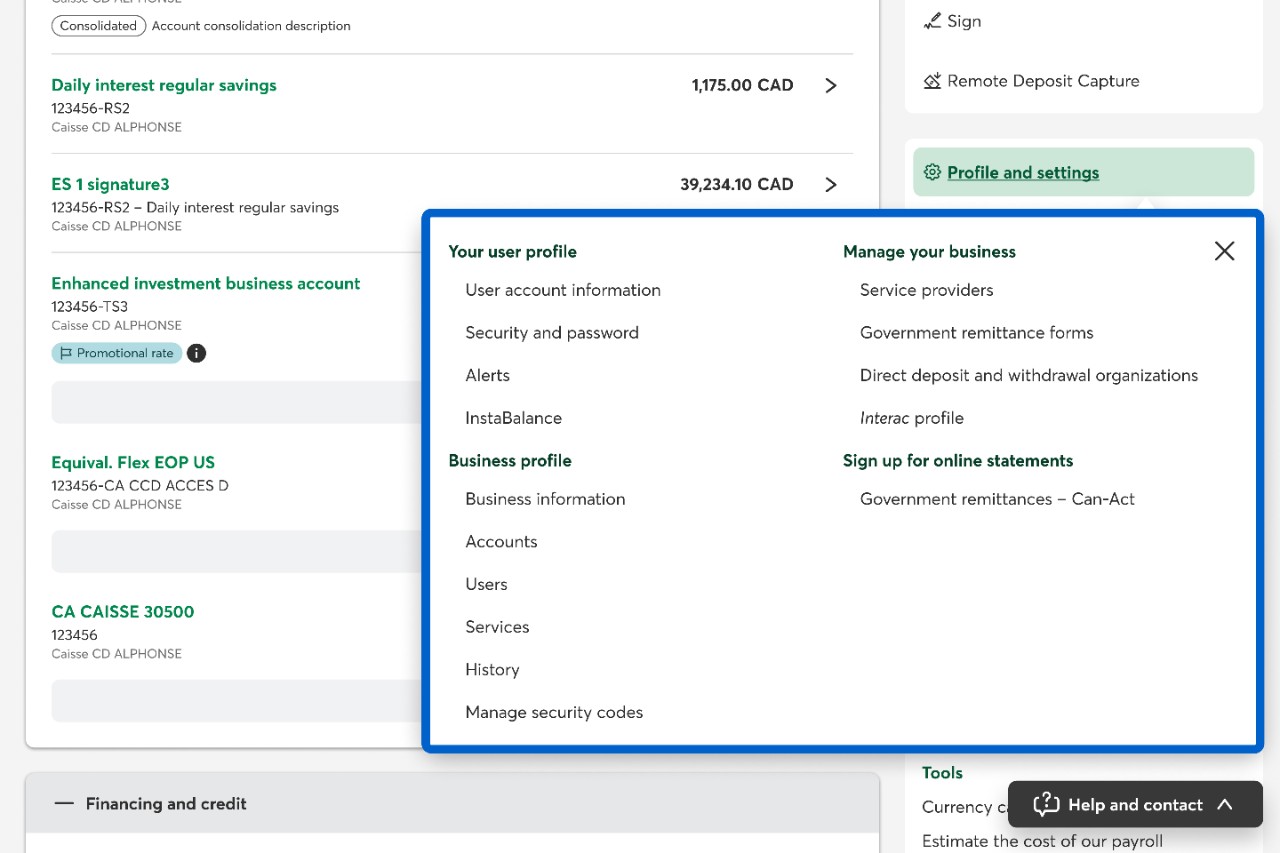Open the CA CAISSE 30500 account

122,611
